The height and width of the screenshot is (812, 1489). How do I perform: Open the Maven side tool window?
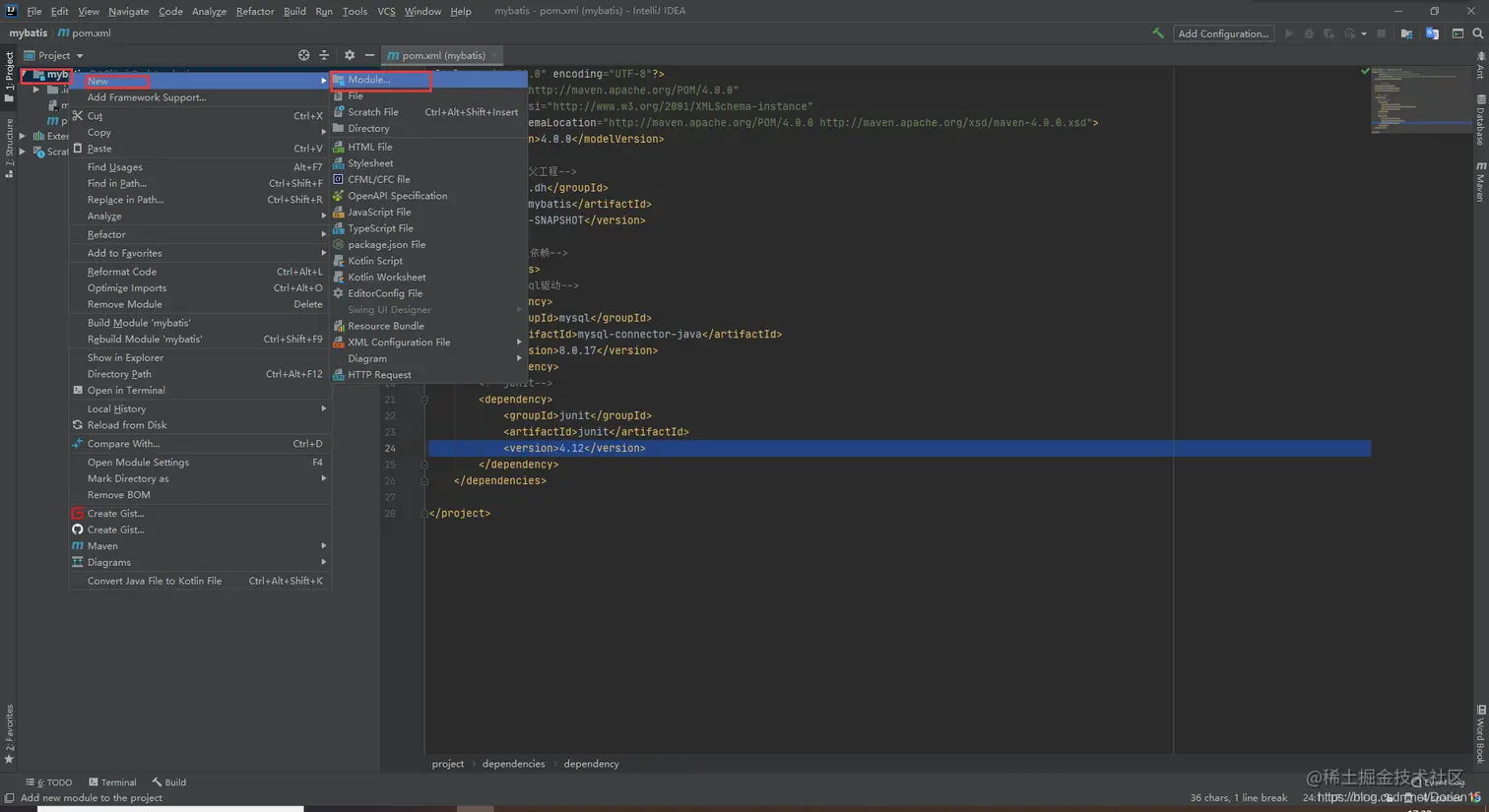pyautogui.click(x=1480, y=181)
